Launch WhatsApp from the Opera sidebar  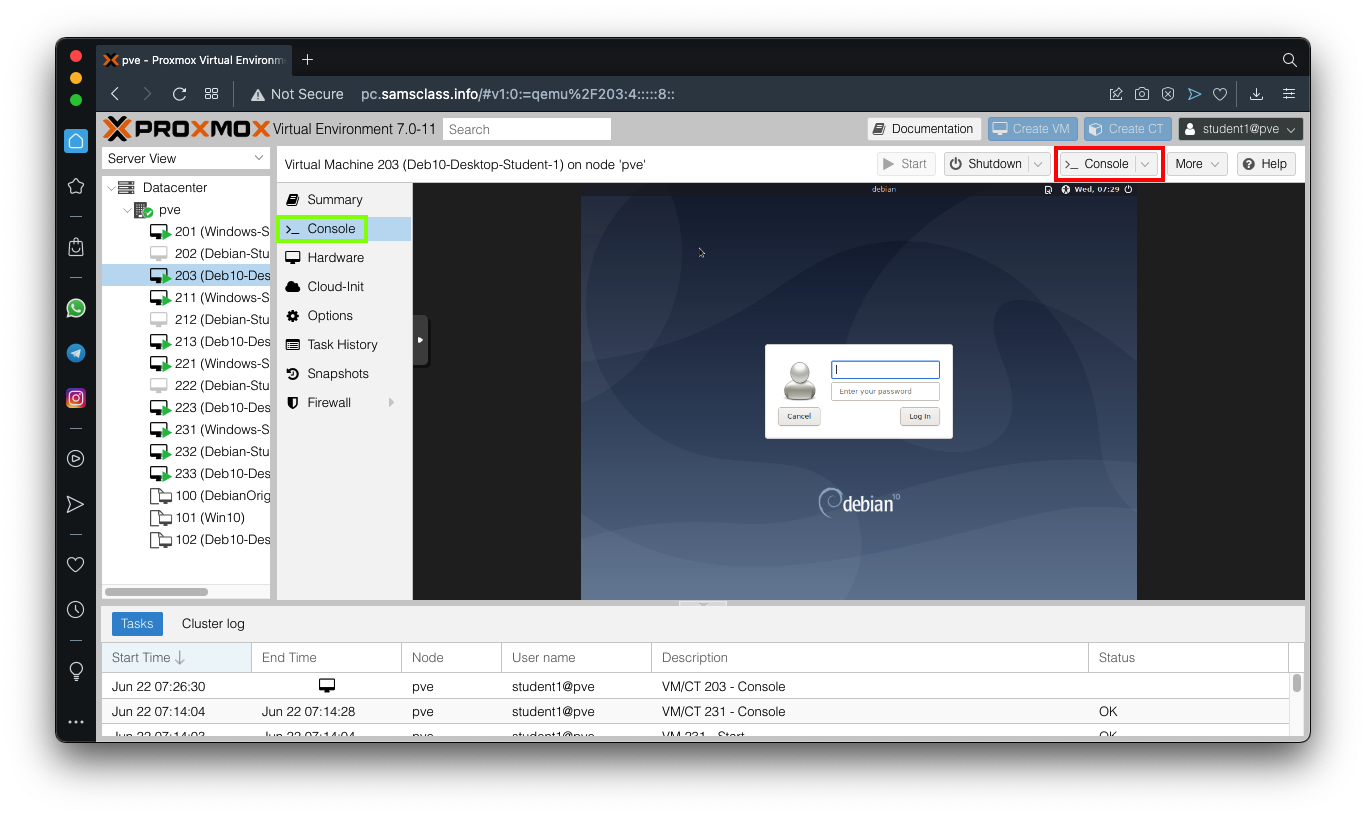pos(76,308)
